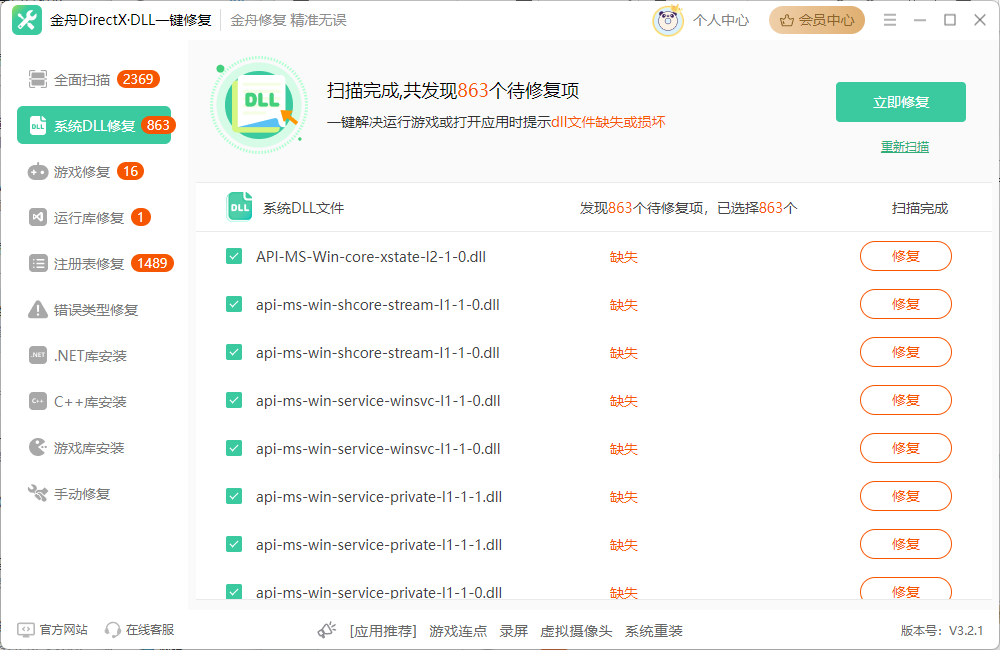Click the 系统DLL文件 section header
Screen dimensions: 1000x650
pos(304,208)
